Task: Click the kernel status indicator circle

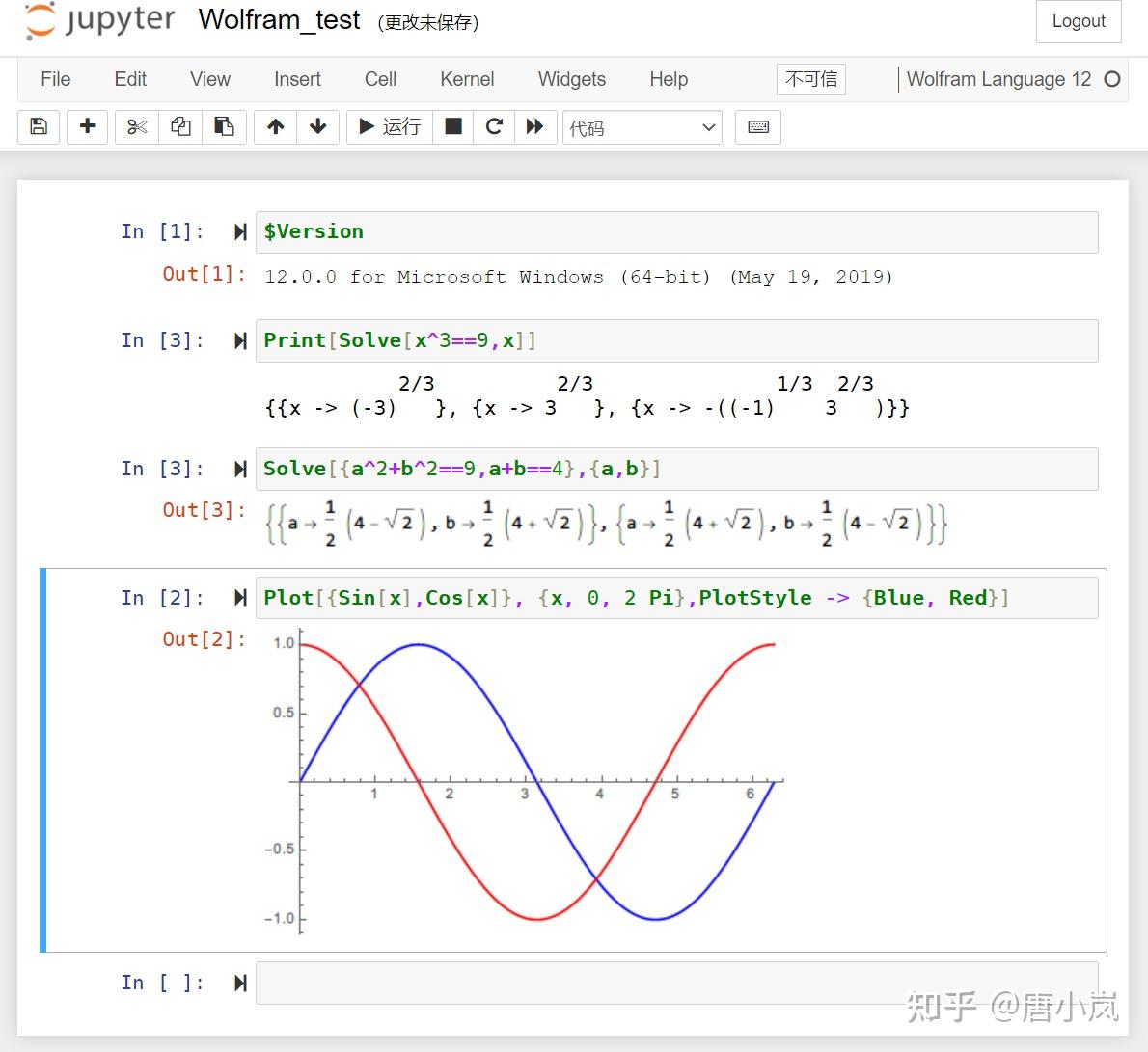Action: [1112, 79]
